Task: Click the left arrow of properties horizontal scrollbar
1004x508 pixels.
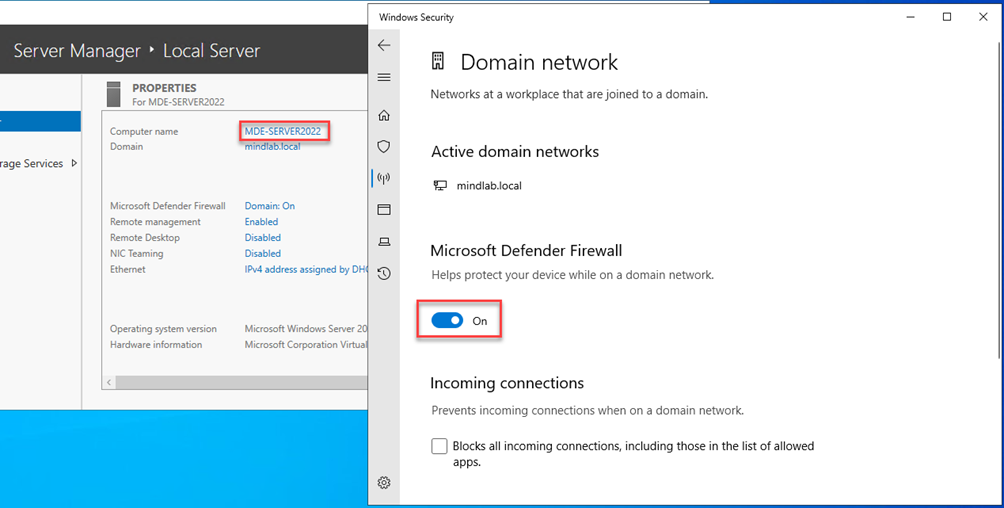Action: click(x=109, y=382)
